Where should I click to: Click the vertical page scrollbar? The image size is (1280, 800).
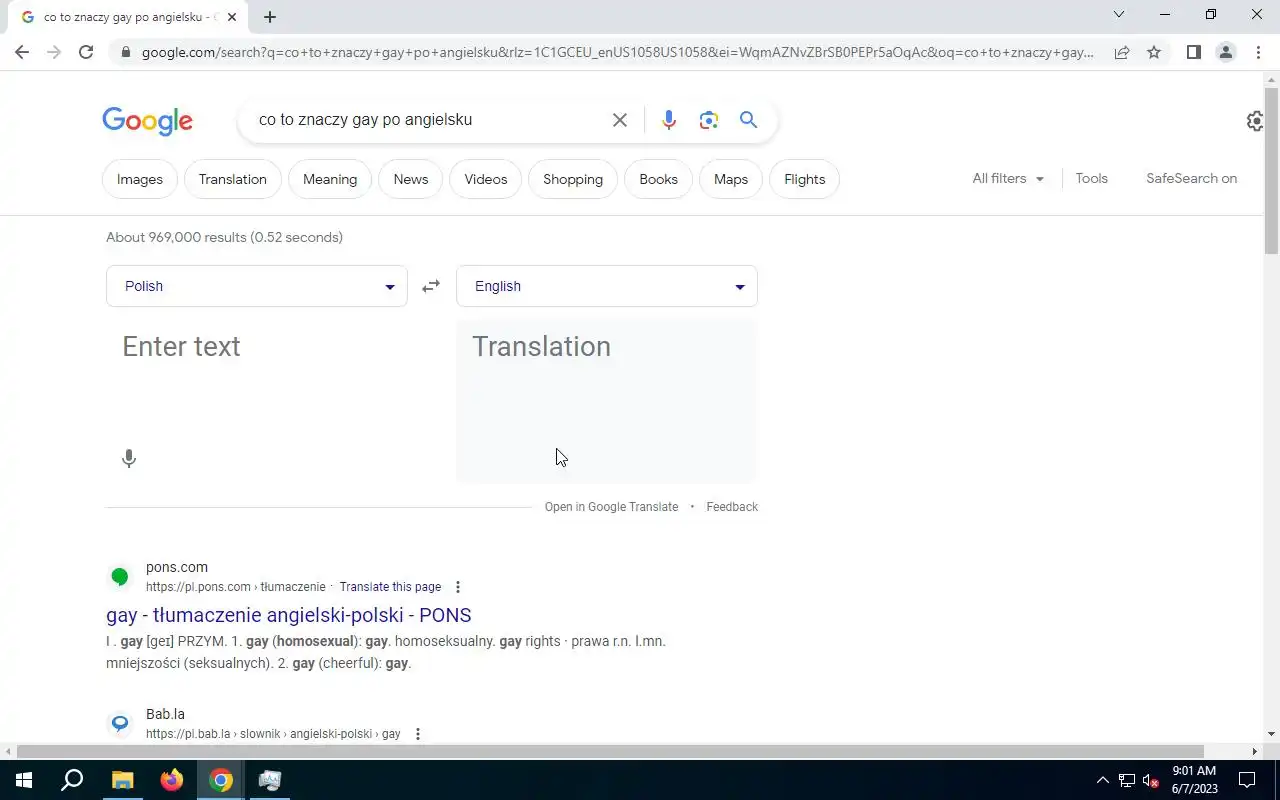[x=1272, y=170]
